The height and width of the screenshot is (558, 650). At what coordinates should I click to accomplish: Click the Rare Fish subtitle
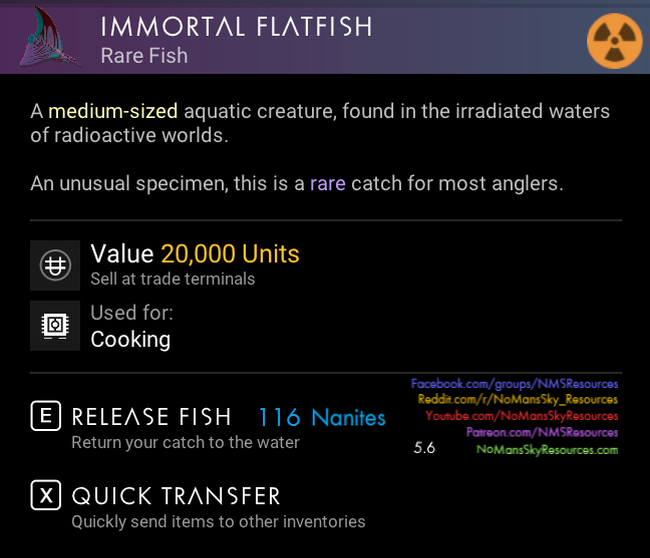(x=144, y=56)
